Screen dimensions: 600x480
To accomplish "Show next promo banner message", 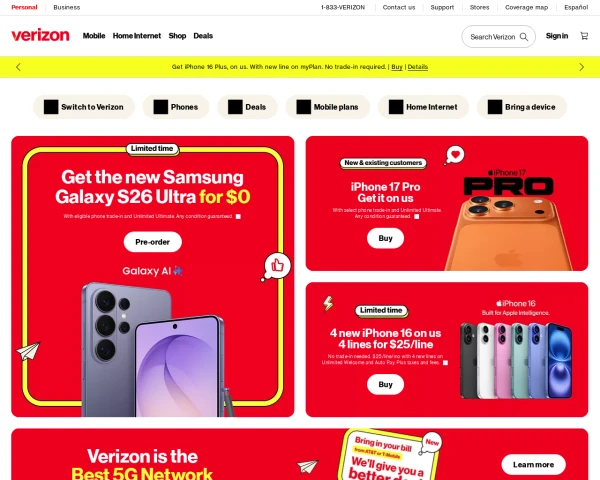I will pos(582,67).
